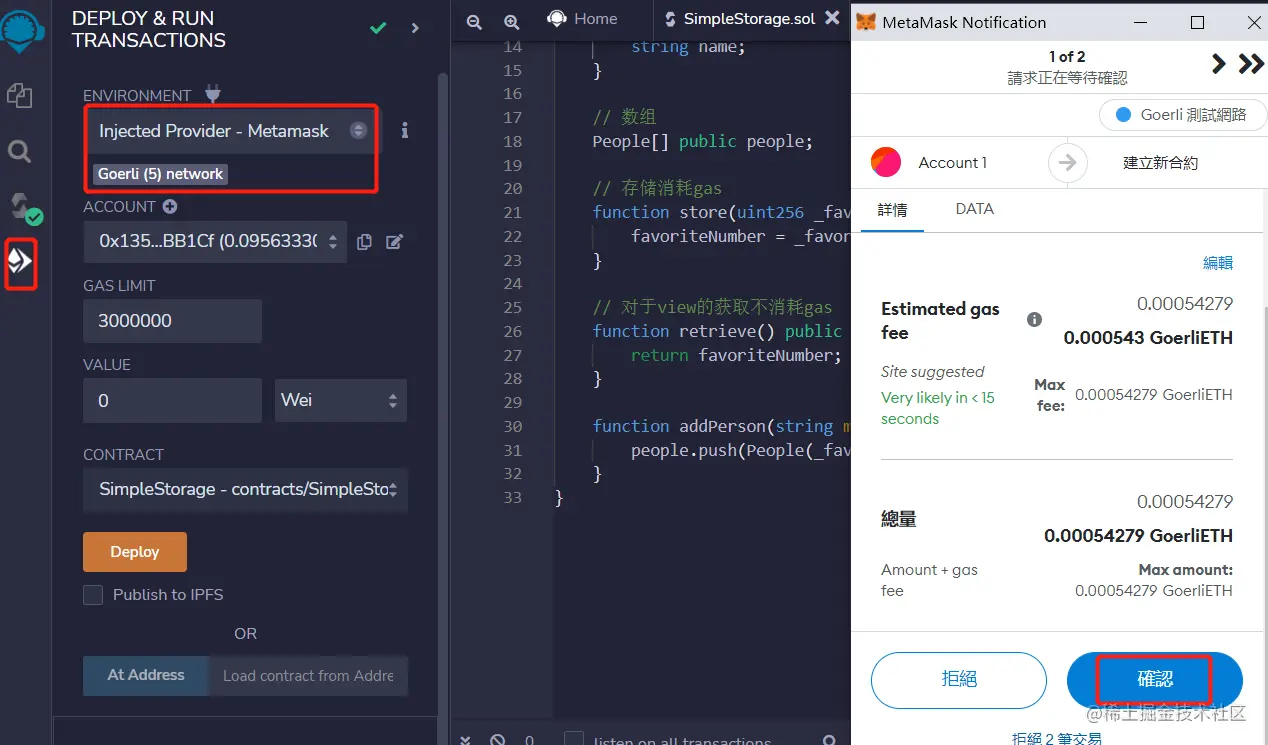Viewport: 1268px width, 745px height.
Task: Open the SimpleStorage contract selection dropdown
Action: tap(245, 489)
